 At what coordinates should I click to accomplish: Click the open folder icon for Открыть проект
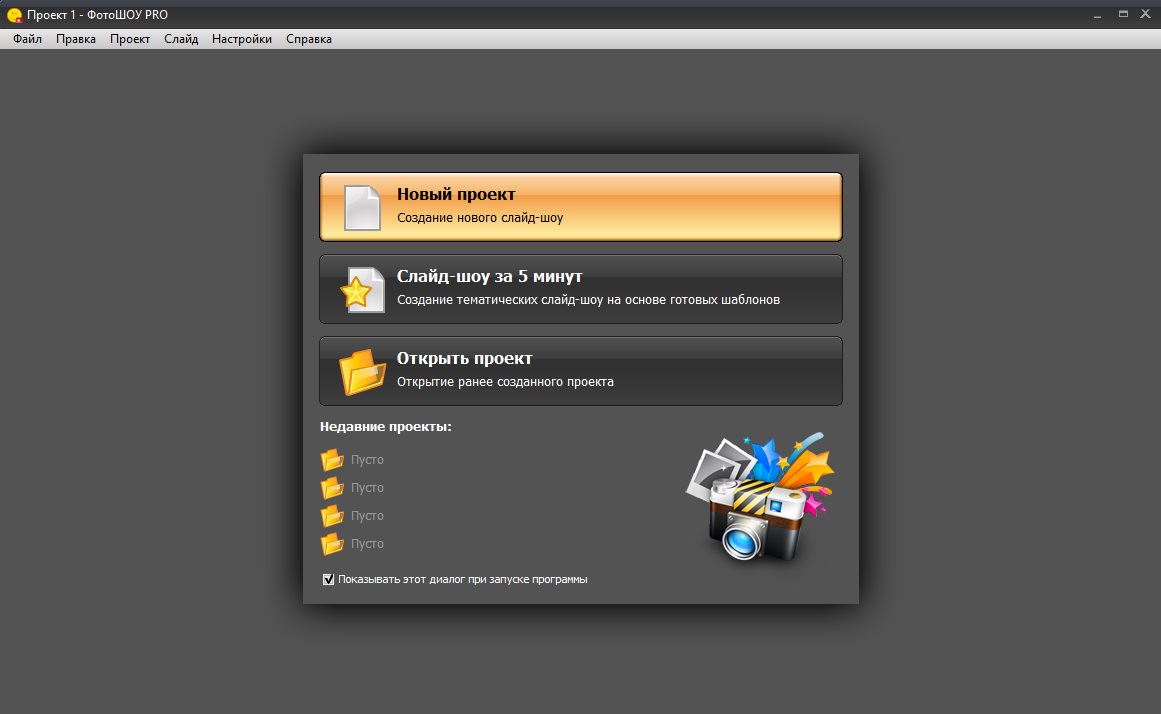coord(362,372)
